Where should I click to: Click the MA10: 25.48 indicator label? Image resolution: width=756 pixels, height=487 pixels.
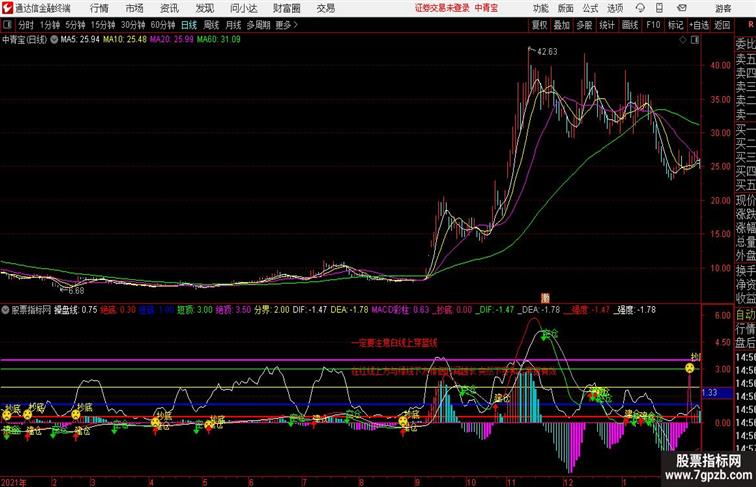click(x=124, y=40)
